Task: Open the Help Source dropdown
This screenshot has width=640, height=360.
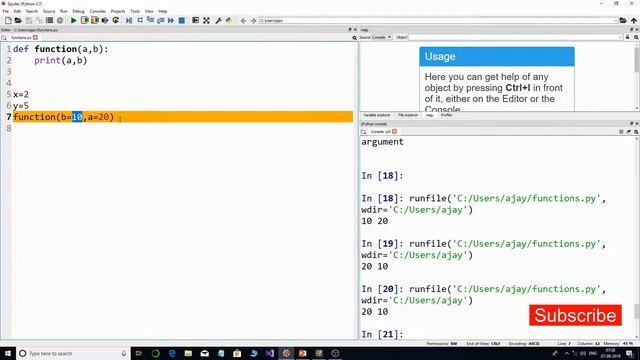Action: coord(382,38)
